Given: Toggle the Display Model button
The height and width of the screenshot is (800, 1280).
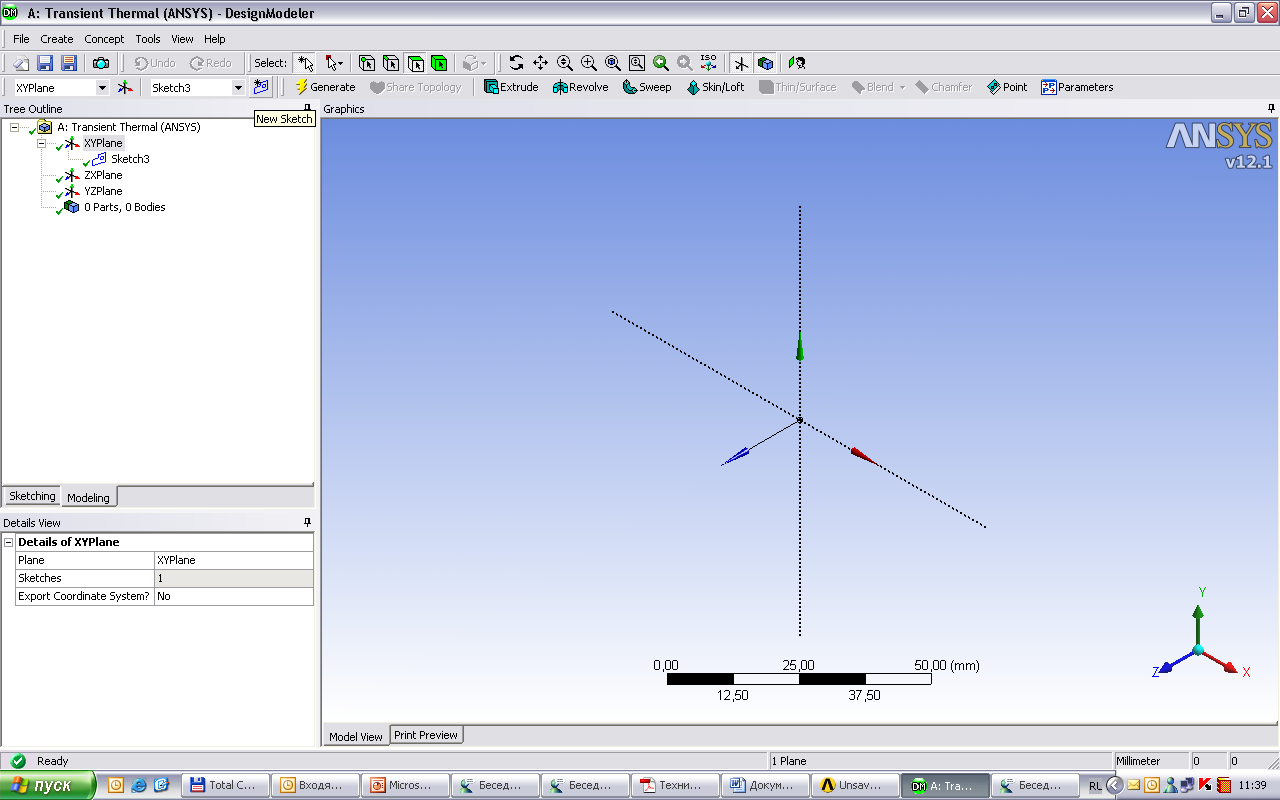Looking at the screenshot, I should [x=765, y=63].
